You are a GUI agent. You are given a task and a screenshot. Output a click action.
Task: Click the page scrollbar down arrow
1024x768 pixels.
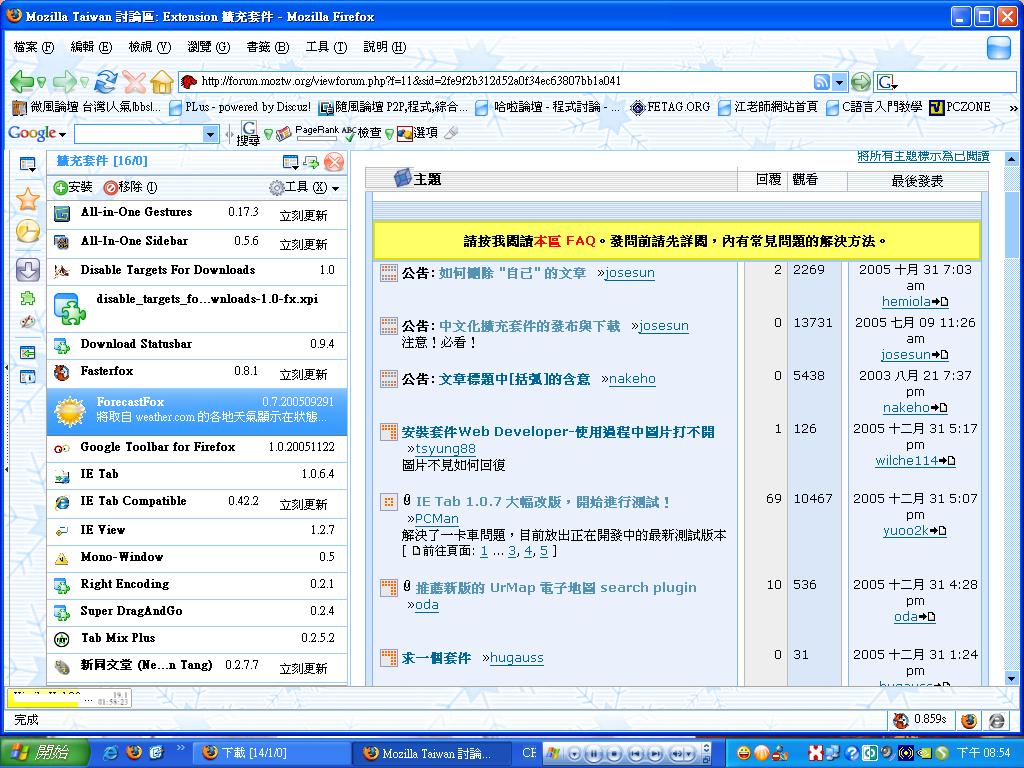[x=1011, y=679]
